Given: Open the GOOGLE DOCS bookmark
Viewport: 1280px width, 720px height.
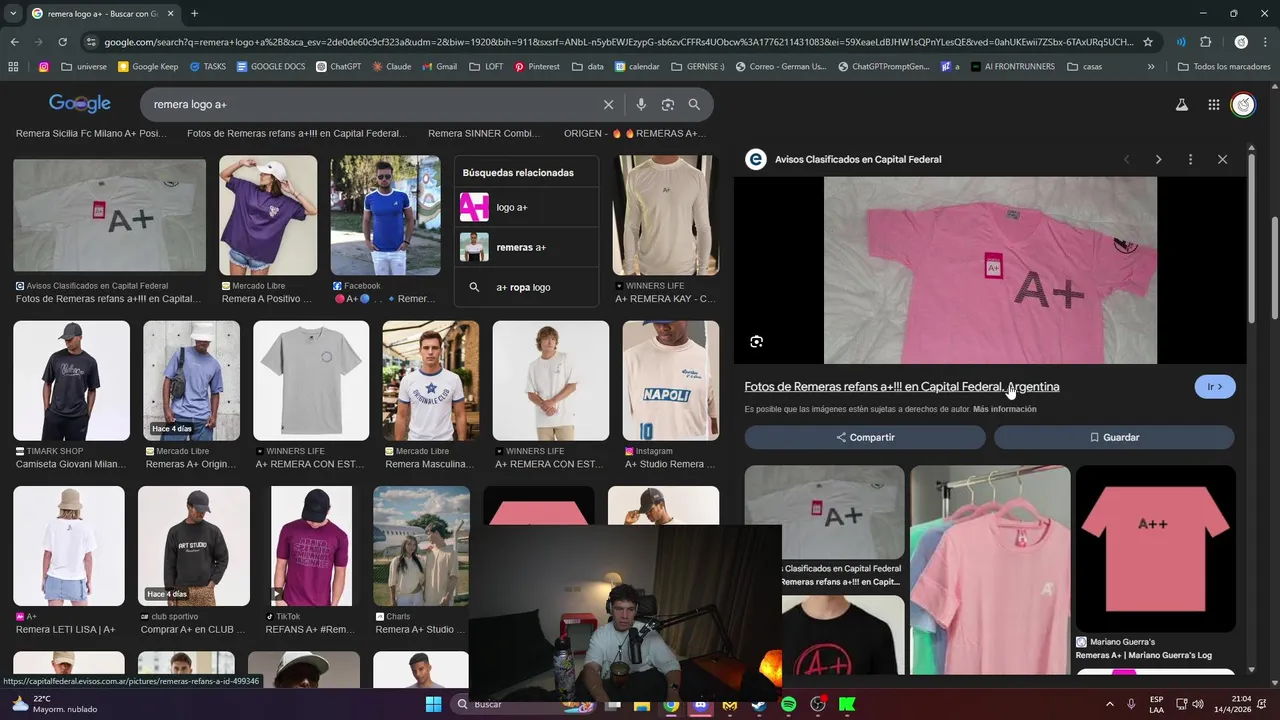Looking at the screenshot, I should pos(271,67).
